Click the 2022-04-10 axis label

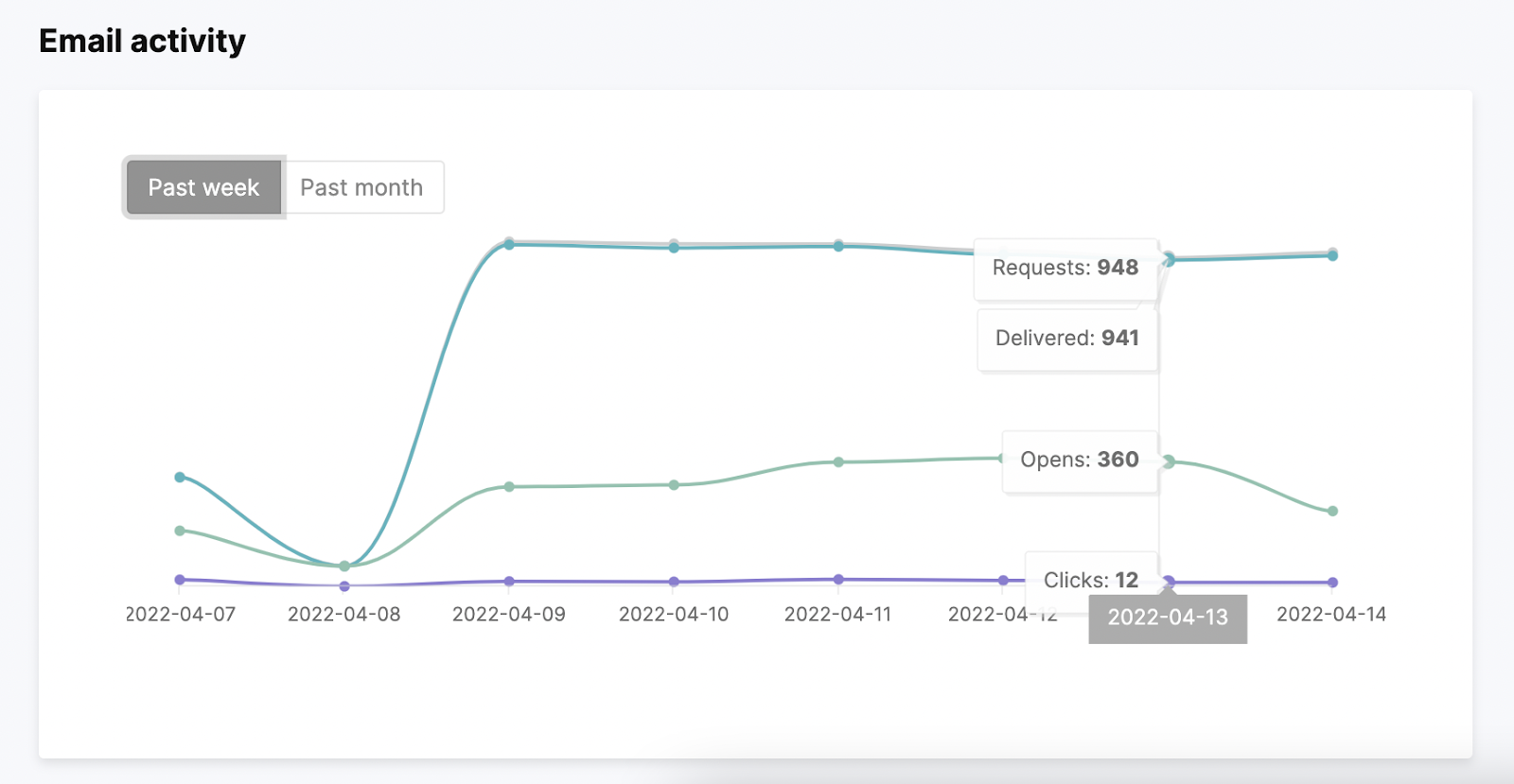pyautogui.click(x=674, y=615)
